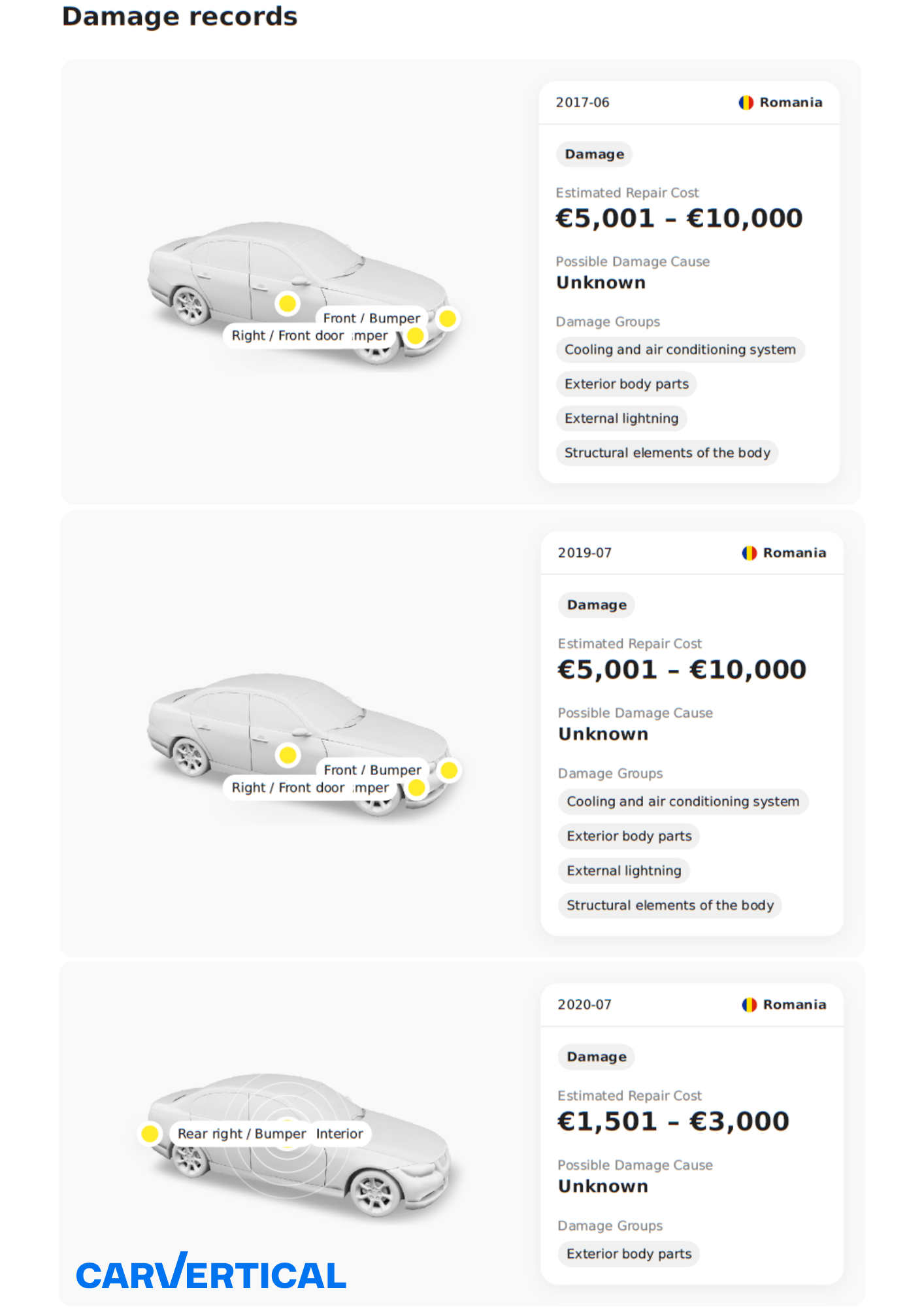The width and height of the screenshot is (924, 1307).
Task: Click Romania flag icon in 2019-07 record
Action: click(749, 553)
